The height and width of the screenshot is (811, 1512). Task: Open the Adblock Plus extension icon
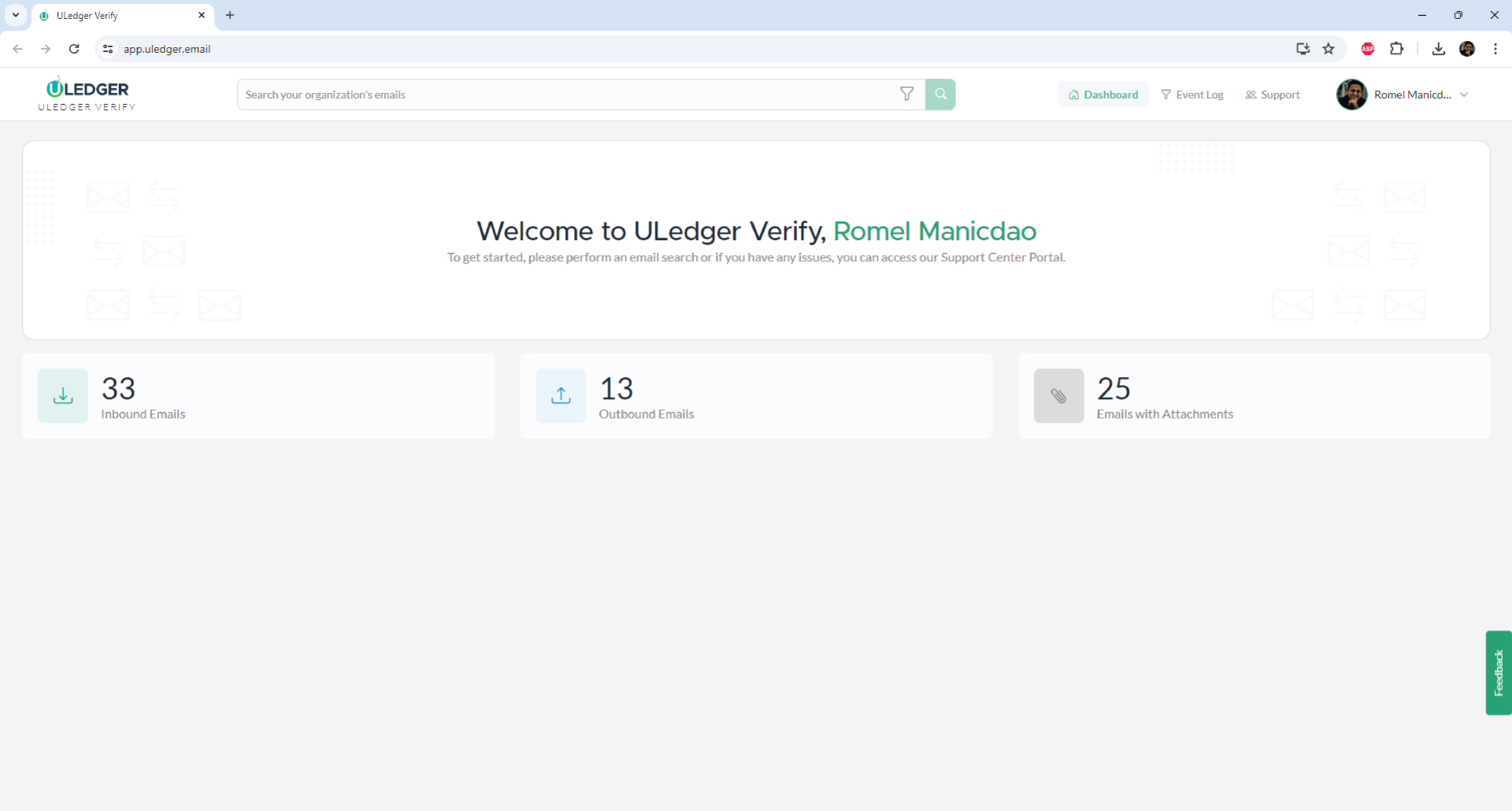pyautogui.click(x=1368, y=49)
